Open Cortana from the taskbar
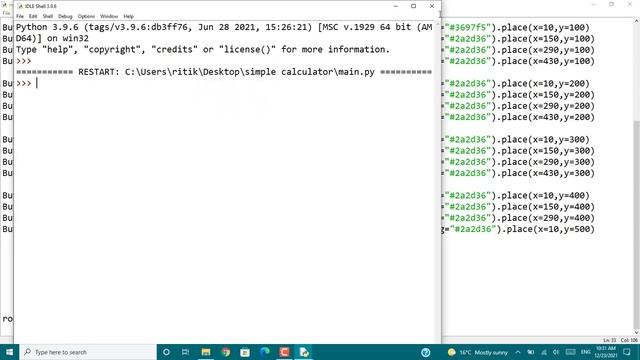 pos(166,352)
